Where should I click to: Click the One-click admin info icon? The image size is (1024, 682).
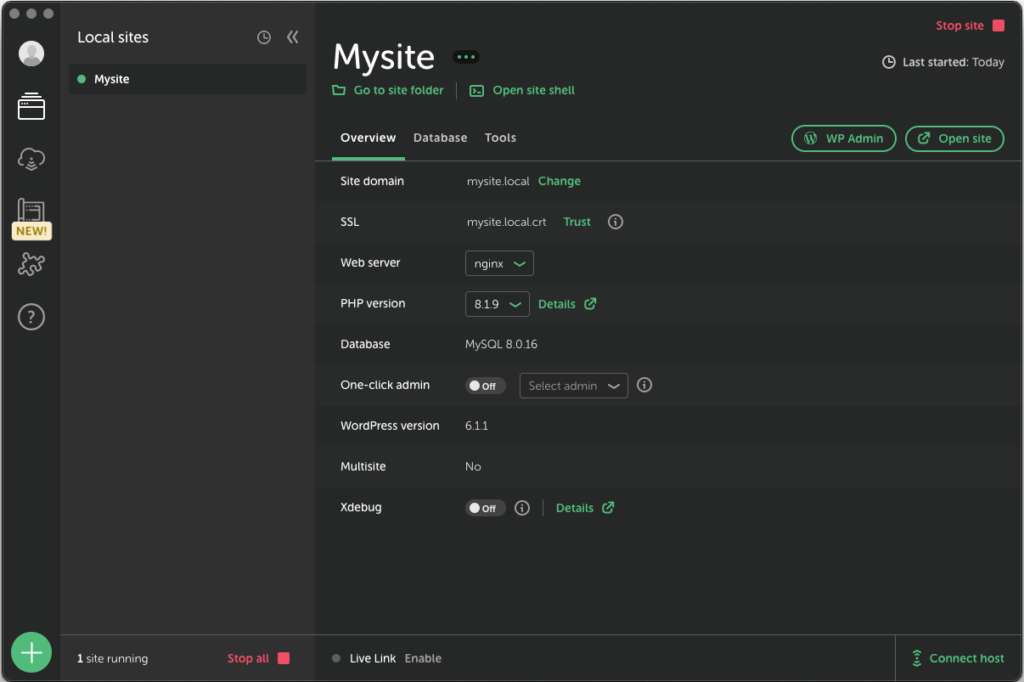[645, 385]
